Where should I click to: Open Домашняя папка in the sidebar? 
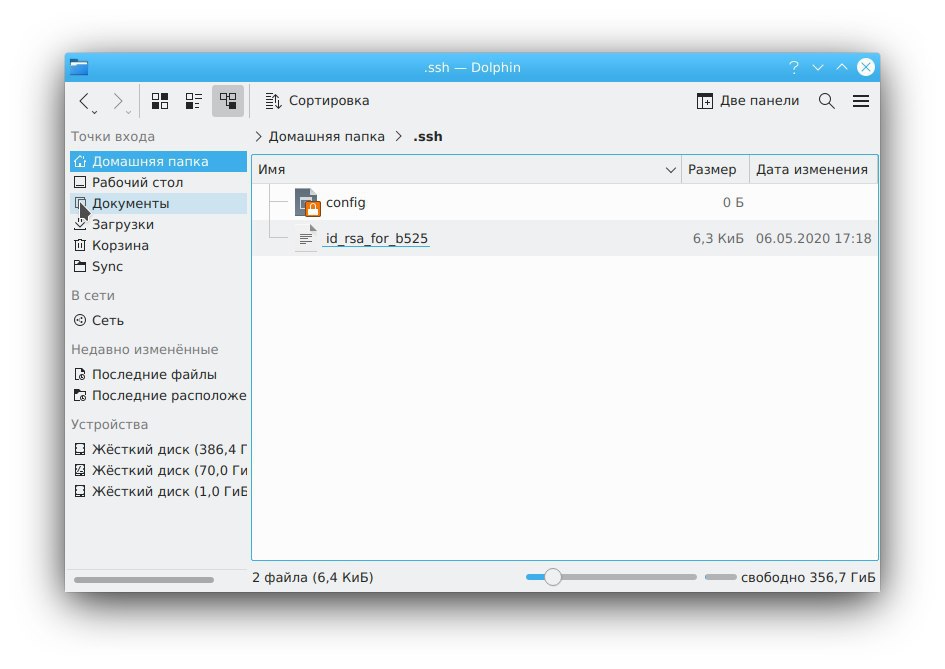click(x=159, y=161)
